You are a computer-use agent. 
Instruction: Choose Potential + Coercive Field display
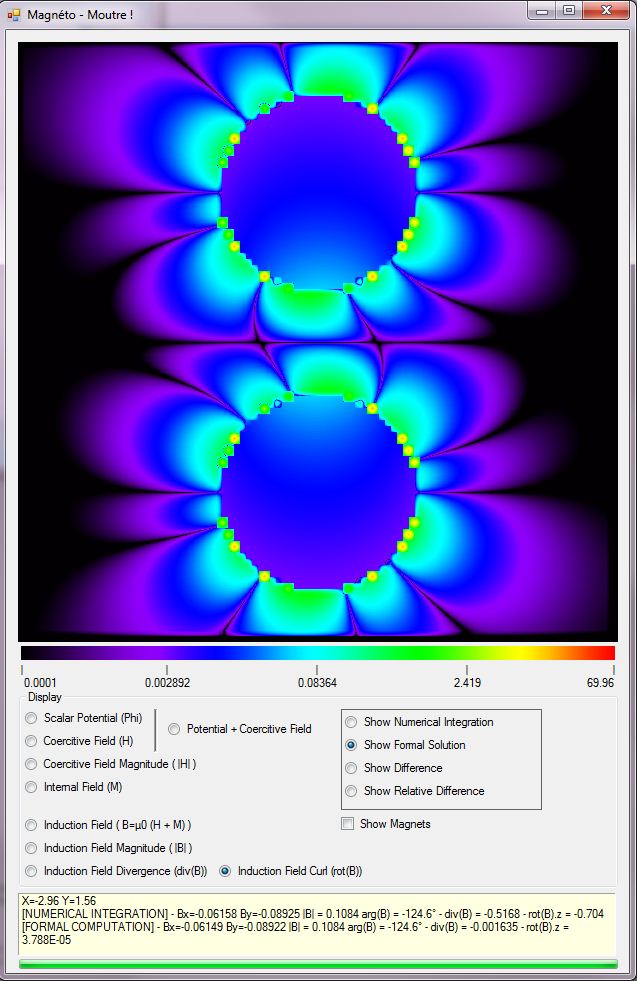(x=175, y=730)
